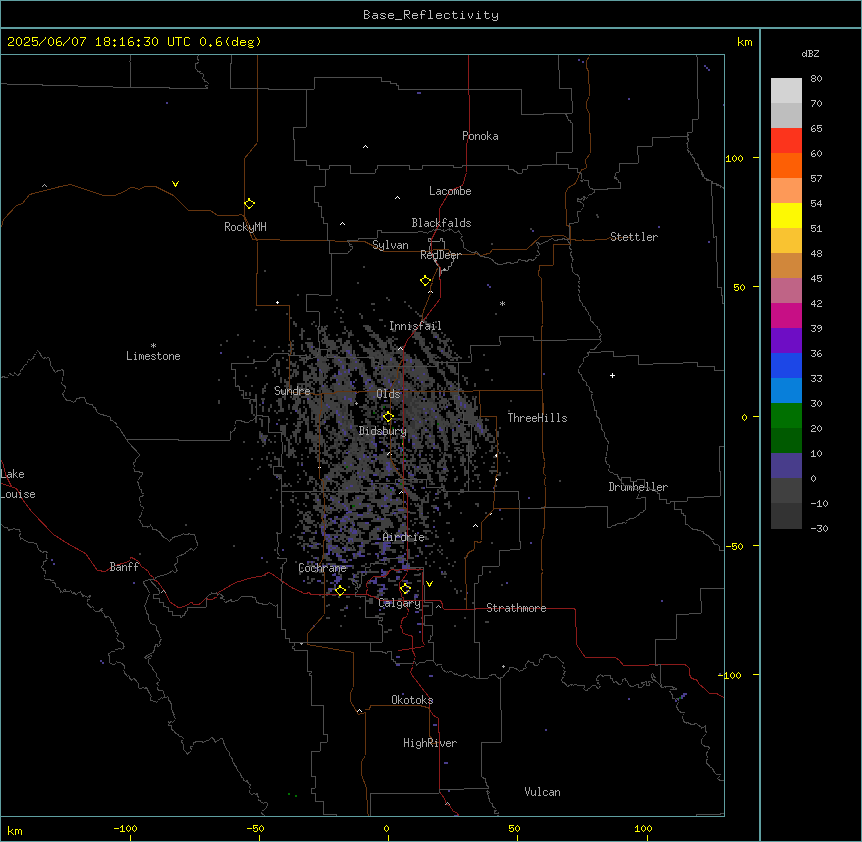Click the Sylvan town label
Viewport: 862px width, 842px height.
tap(390, 245)
